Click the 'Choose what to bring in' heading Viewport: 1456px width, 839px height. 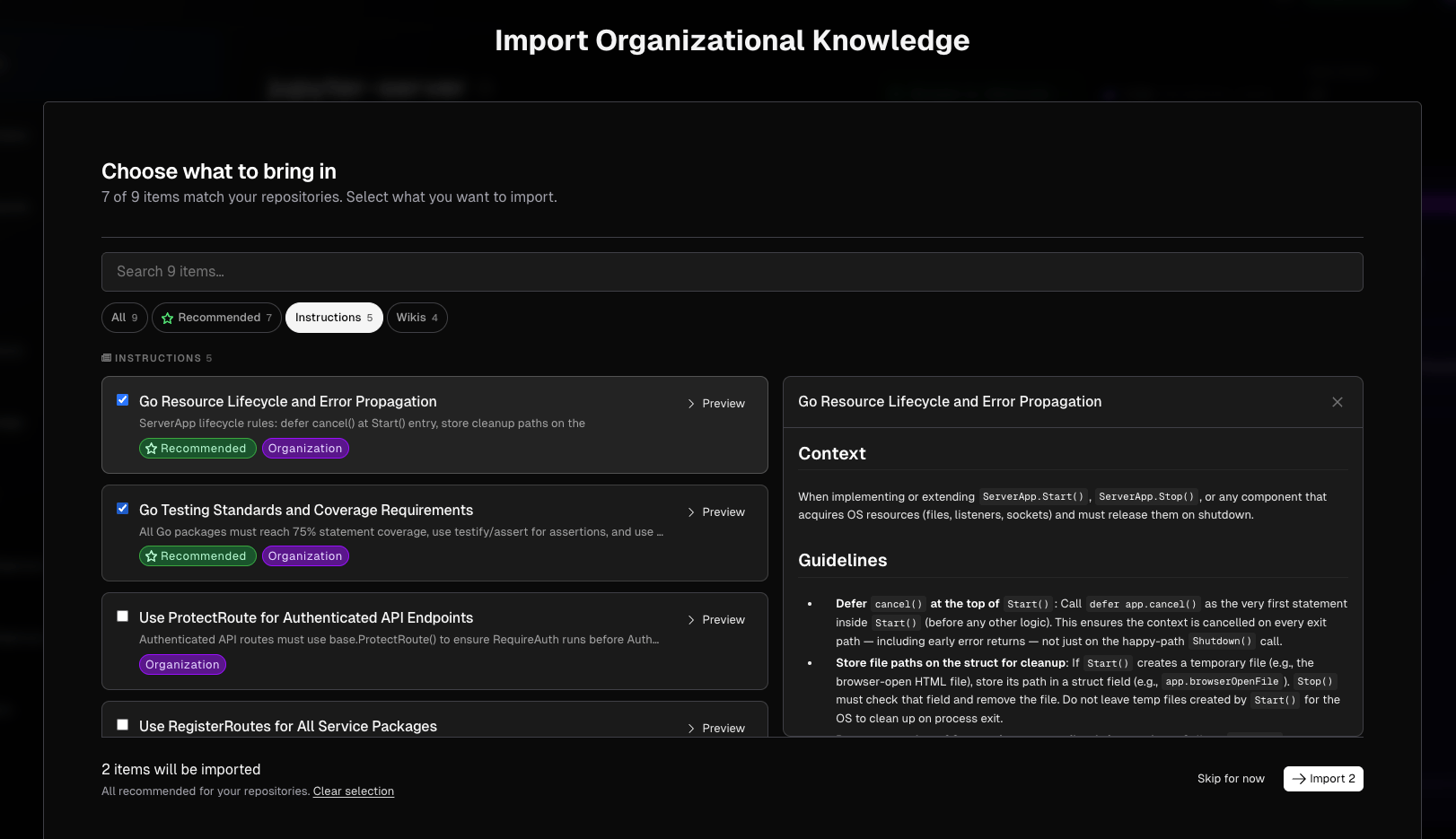pyautogui.click(x=219, y=171)
